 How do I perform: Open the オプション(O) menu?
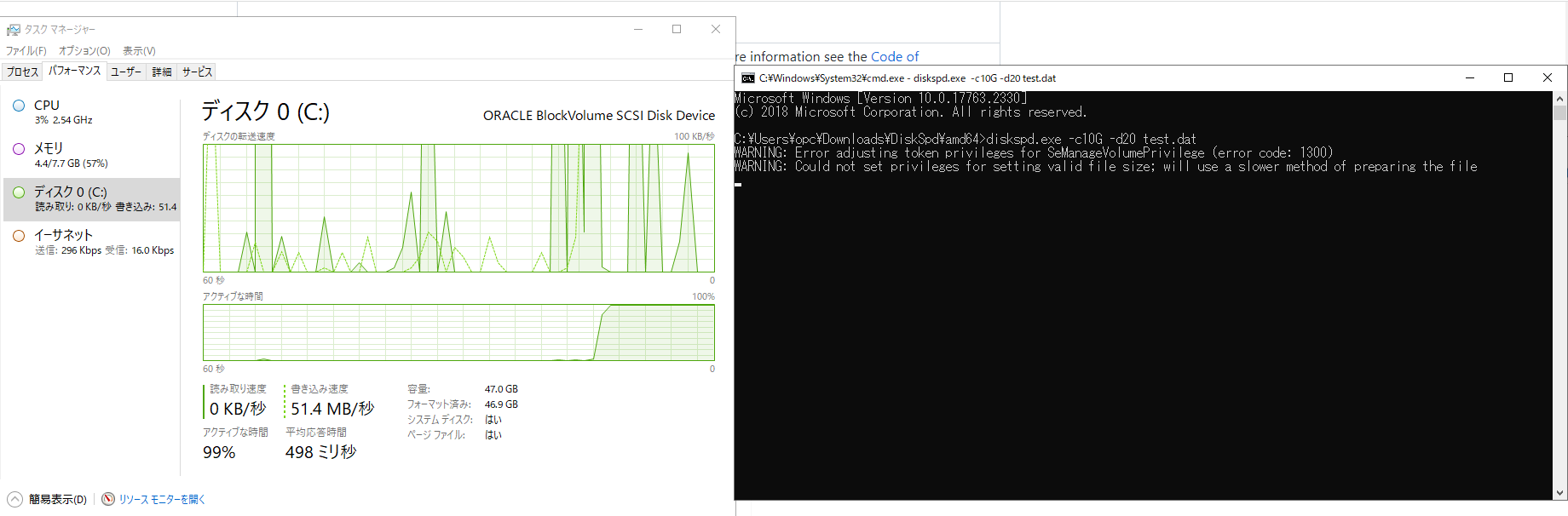coord(84,51)
